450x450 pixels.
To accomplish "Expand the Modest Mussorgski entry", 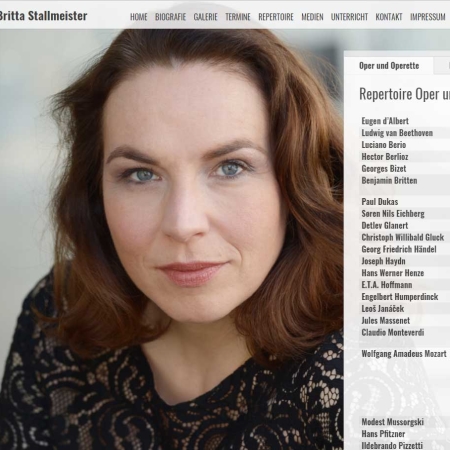I will tap(405, 422).
